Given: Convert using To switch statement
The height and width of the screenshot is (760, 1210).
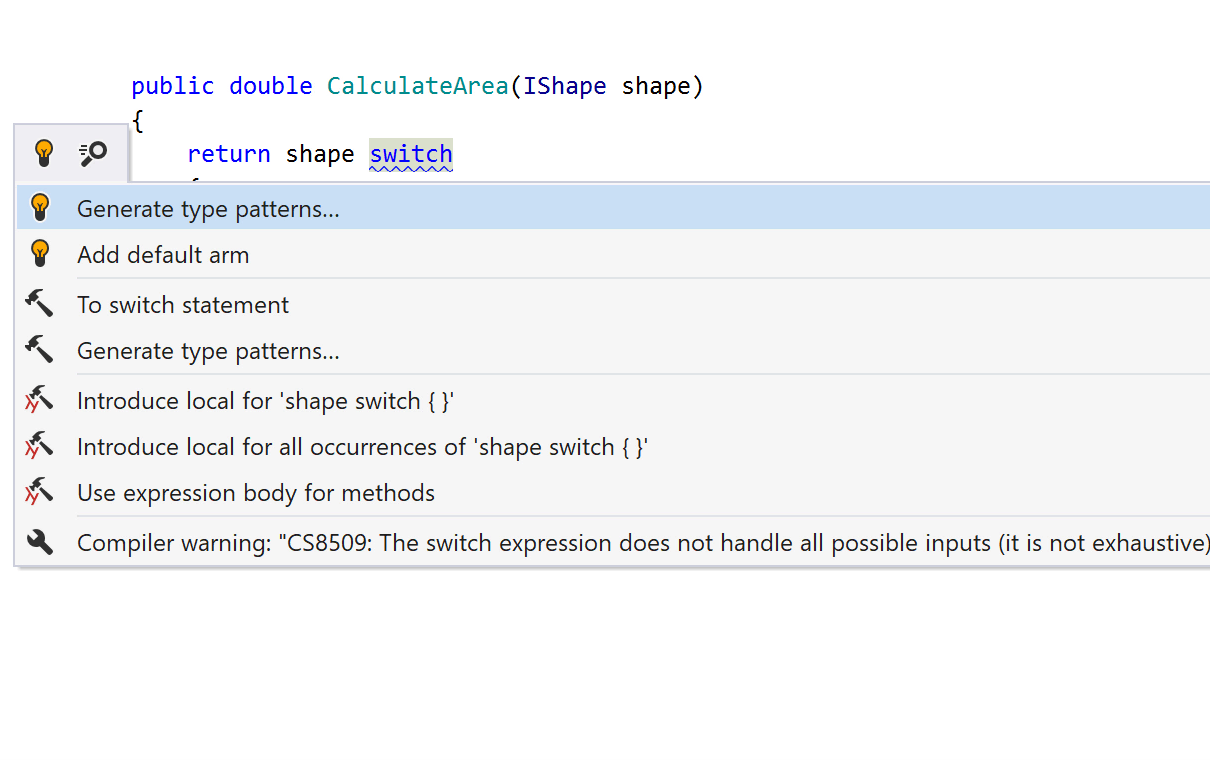Looking at the screenshot, I should 183,305.
